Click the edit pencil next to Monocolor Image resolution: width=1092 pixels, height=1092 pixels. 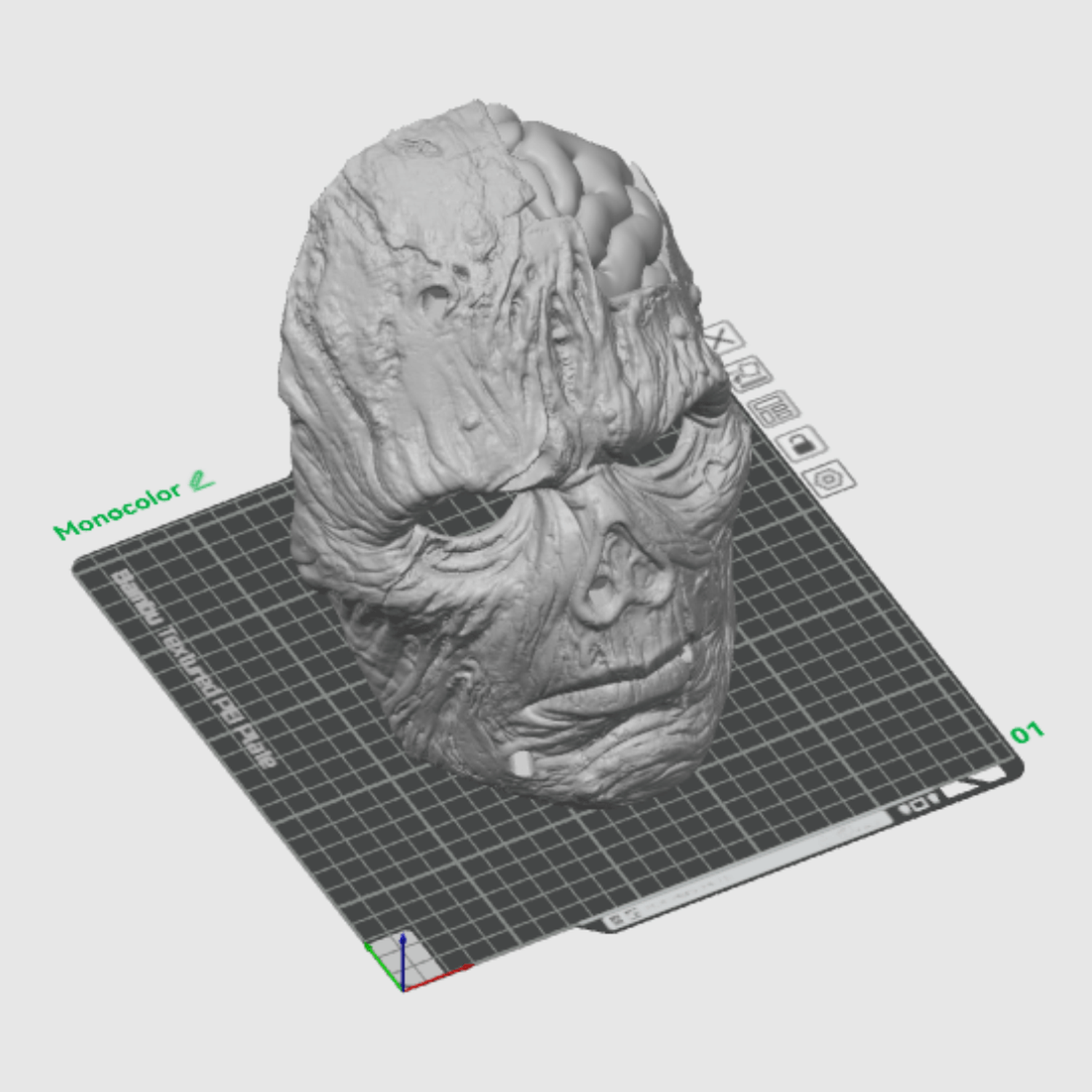click(x=200, y=480)
